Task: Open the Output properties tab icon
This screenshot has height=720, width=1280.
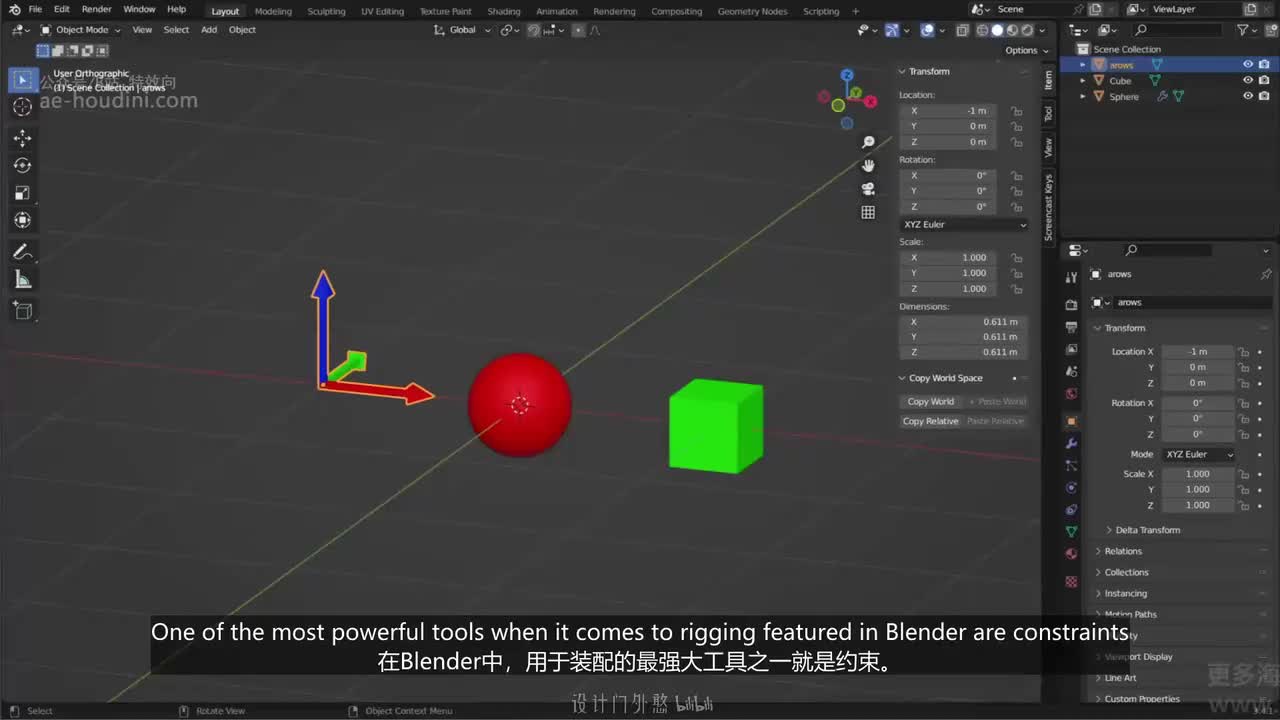Action: [x=1071, y=327]
